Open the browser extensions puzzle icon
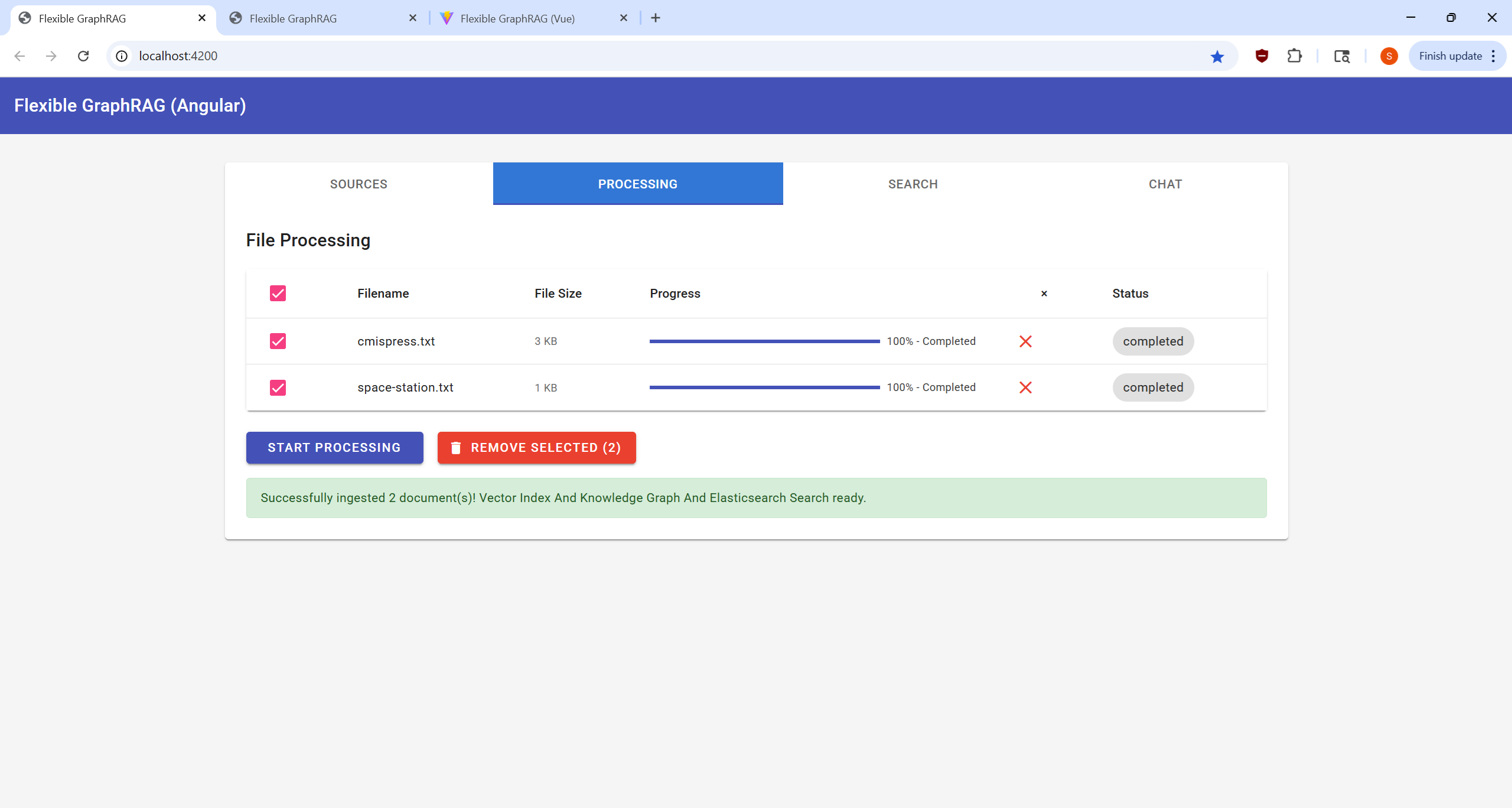This screenshot has width=1512, height=808. 1294,56
